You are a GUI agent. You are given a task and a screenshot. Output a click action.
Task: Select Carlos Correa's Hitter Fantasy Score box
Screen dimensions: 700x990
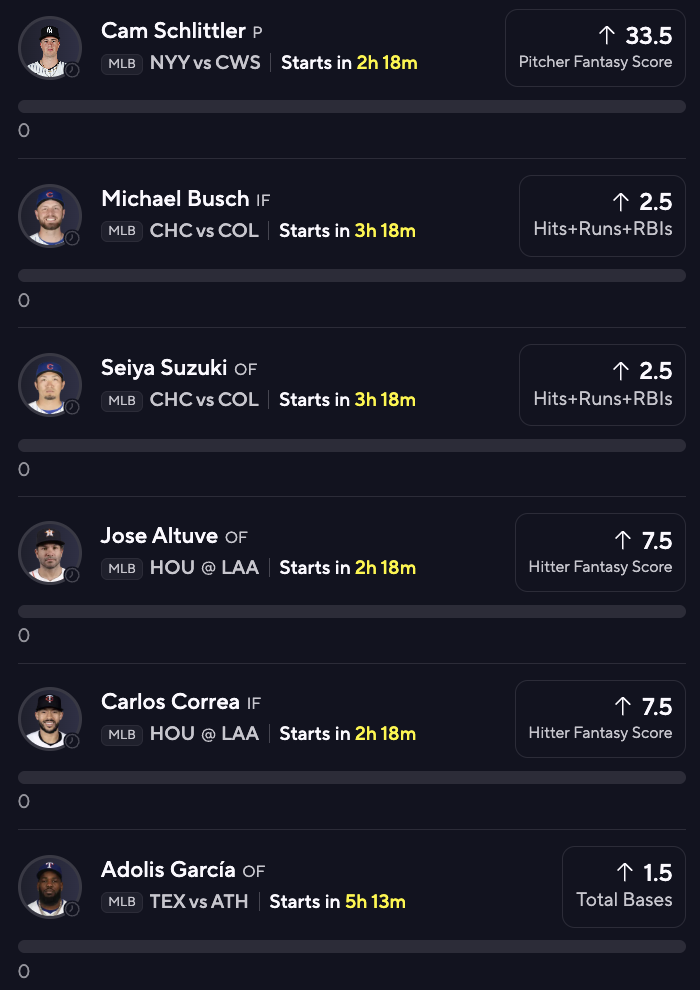click(x=600, y=719)
